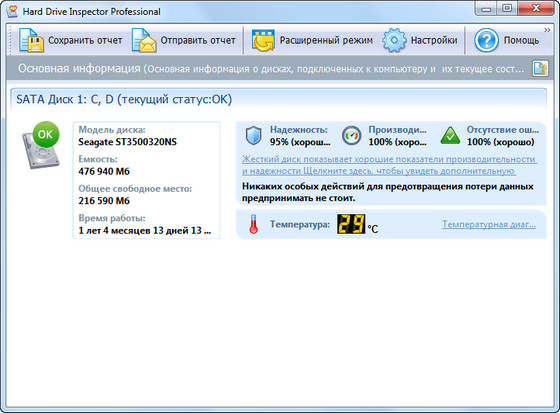Click the Send report envelope icon
Screen dimensions: 560x413
point(144,40)
